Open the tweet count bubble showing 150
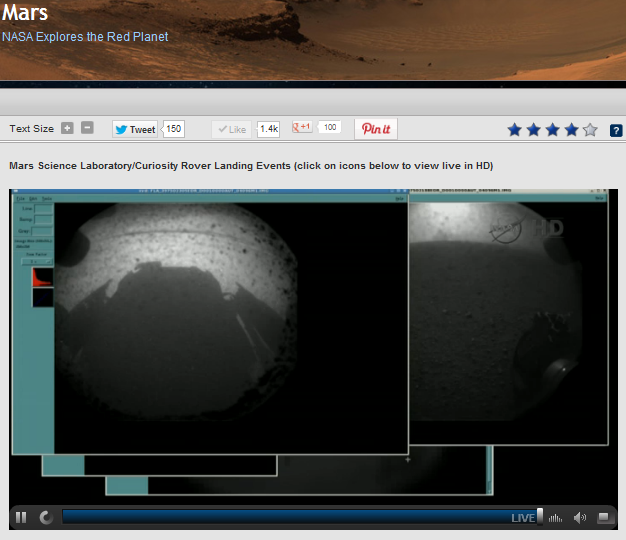 point(174,129)
